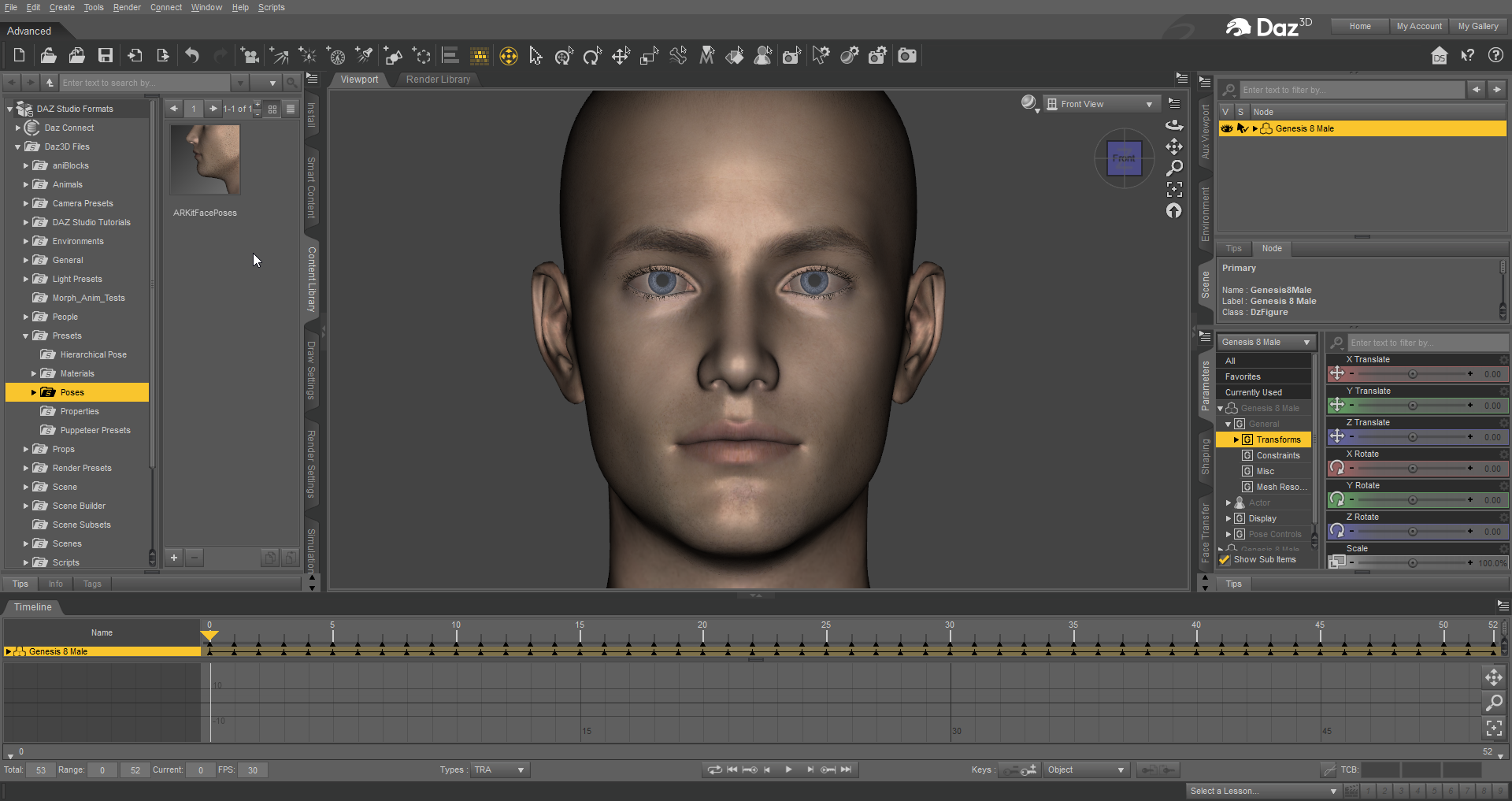The image size is (1512, 801).
Task: Click the viewport Reset view icon
Action: point(1173,210)
